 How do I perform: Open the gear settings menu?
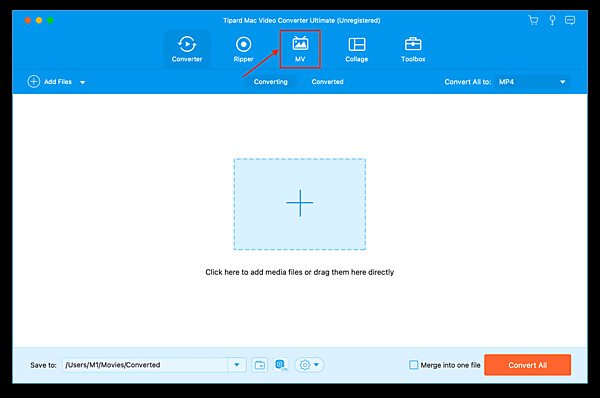click(x=309, y=365)
